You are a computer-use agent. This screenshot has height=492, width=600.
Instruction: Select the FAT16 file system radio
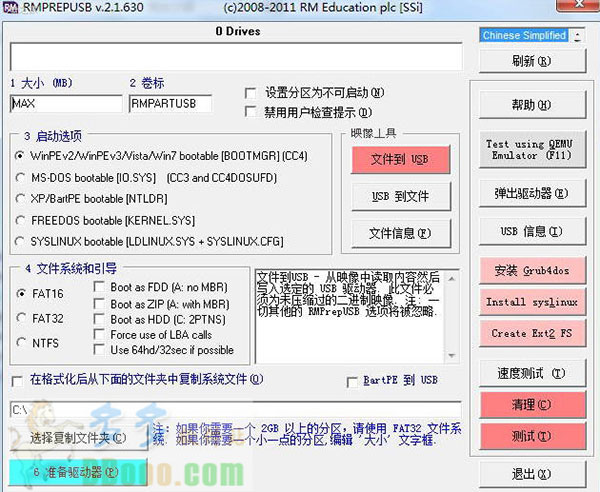(22, 294)
